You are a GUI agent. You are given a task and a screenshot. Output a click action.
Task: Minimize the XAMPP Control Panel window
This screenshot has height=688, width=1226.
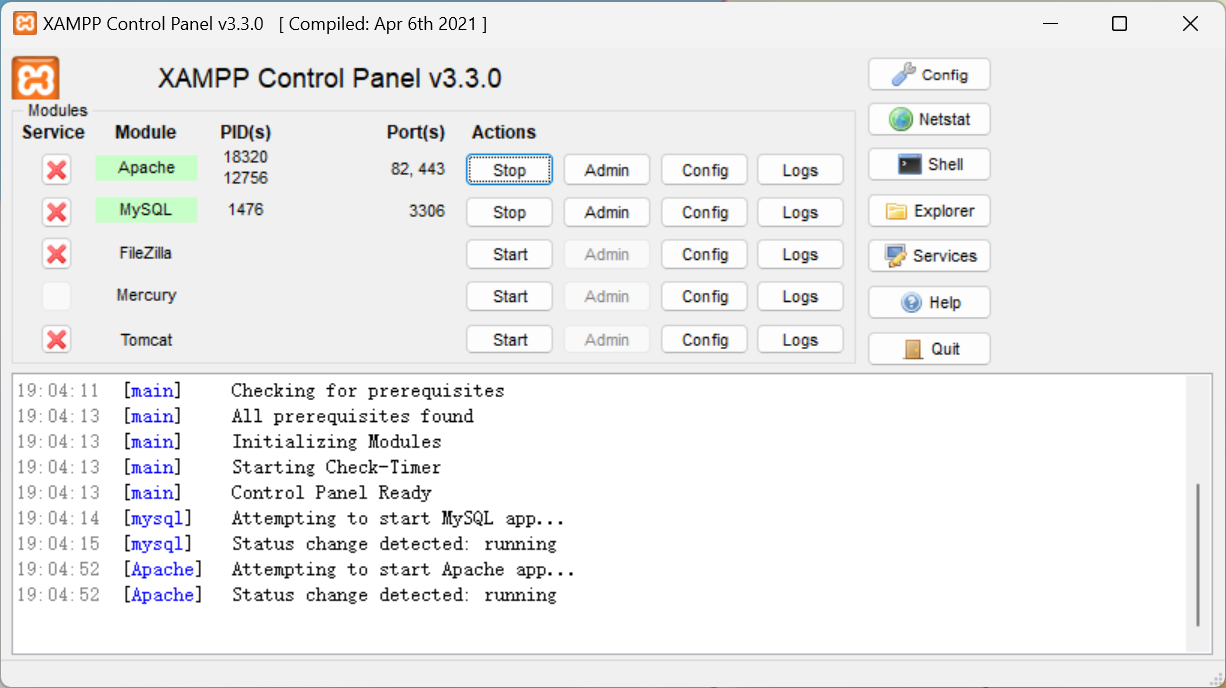pos(1050,24)
